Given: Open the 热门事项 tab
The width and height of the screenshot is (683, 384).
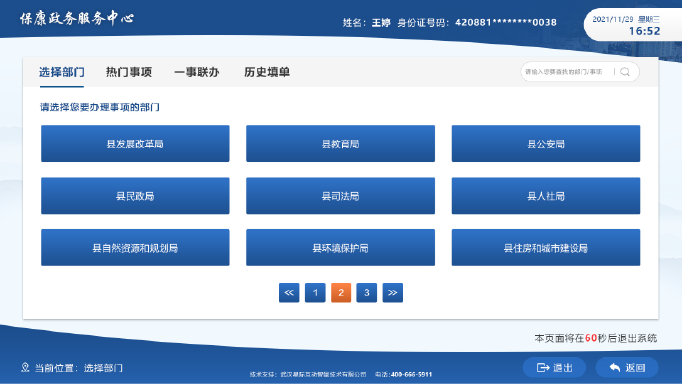Looking at the screenshot, I should click(129, 72).
